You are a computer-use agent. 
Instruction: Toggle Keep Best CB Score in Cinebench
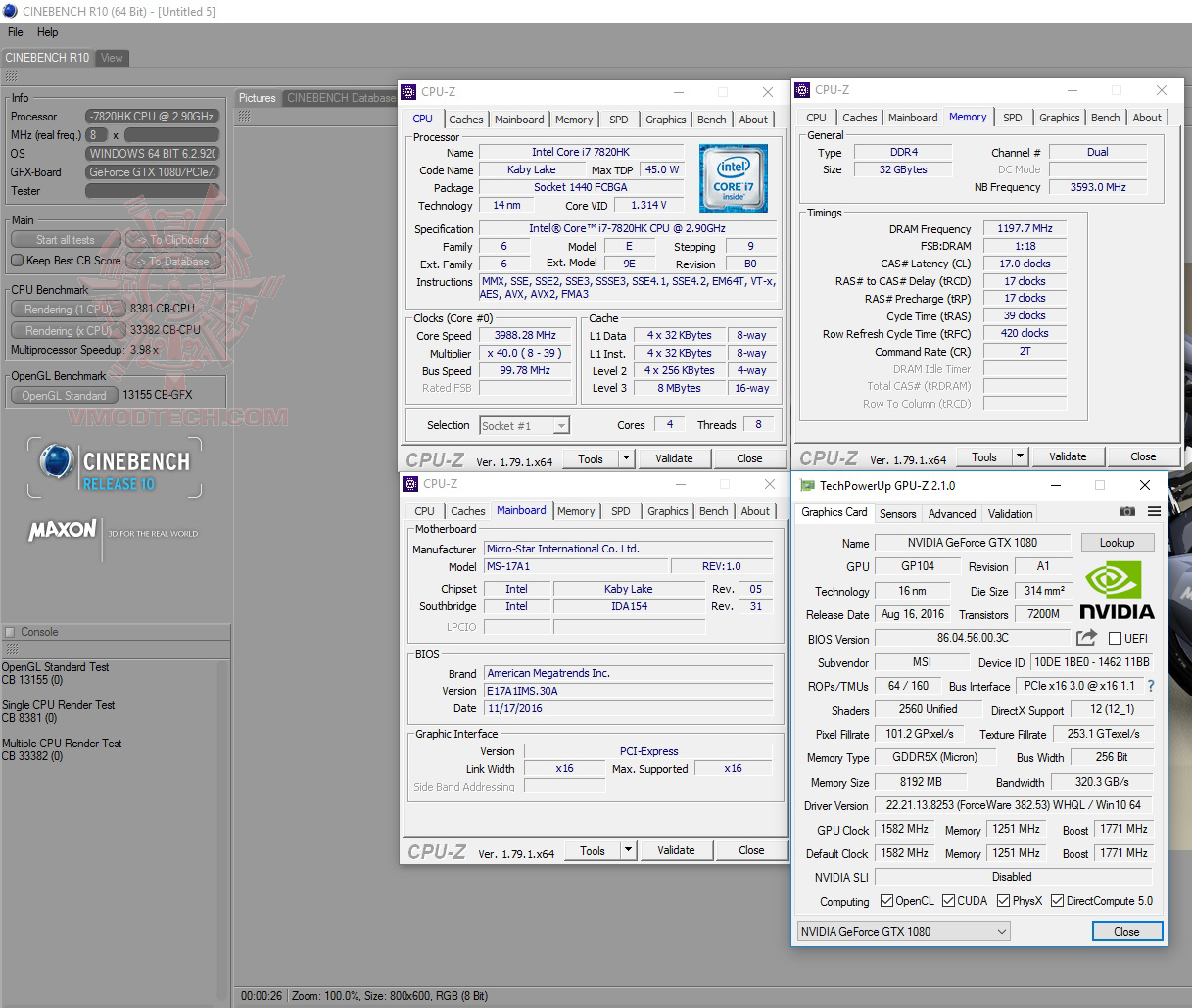17,261
